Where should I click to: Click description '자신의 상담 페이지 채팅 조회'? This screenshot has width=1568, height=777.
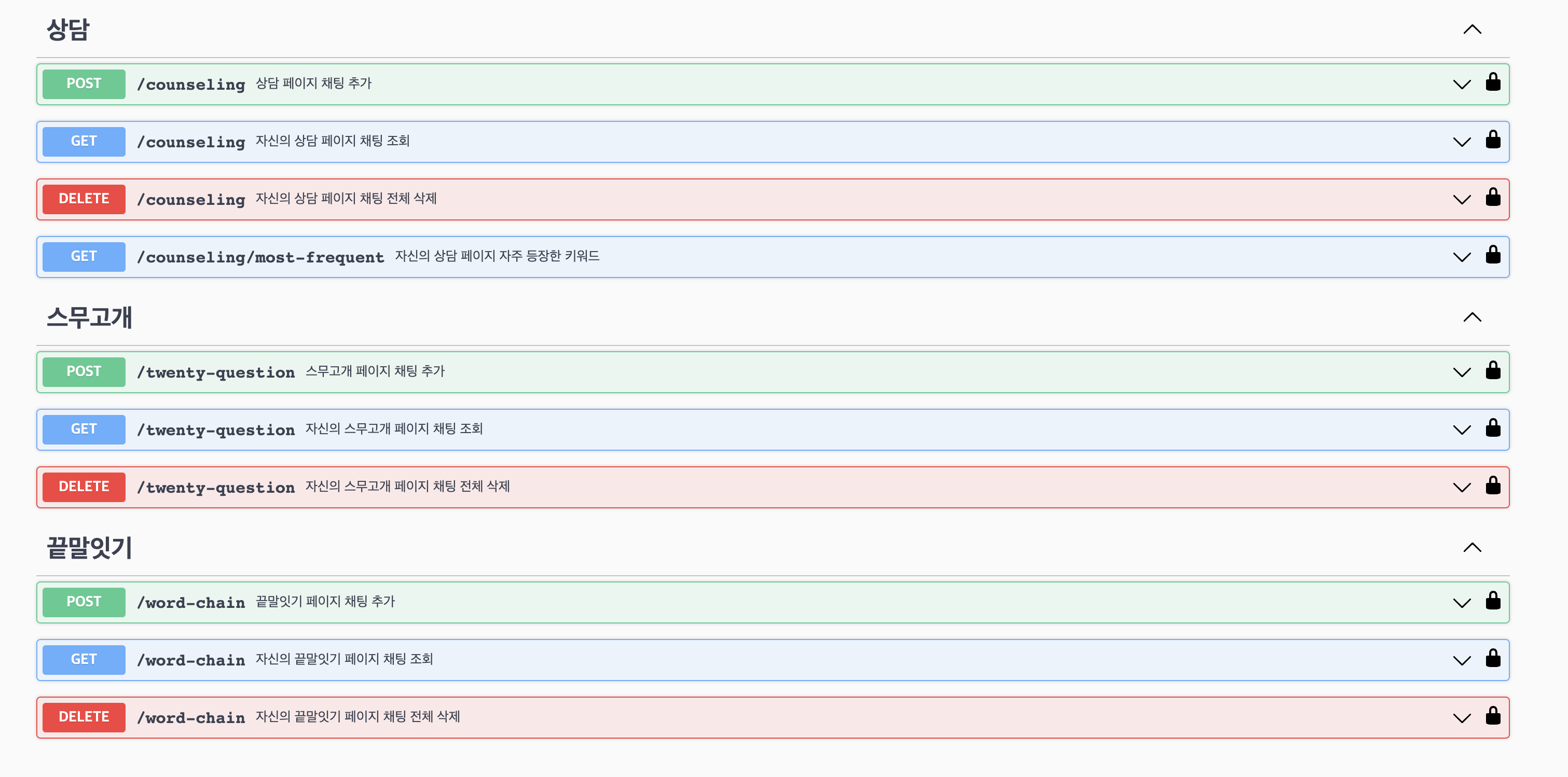[333, 141]
